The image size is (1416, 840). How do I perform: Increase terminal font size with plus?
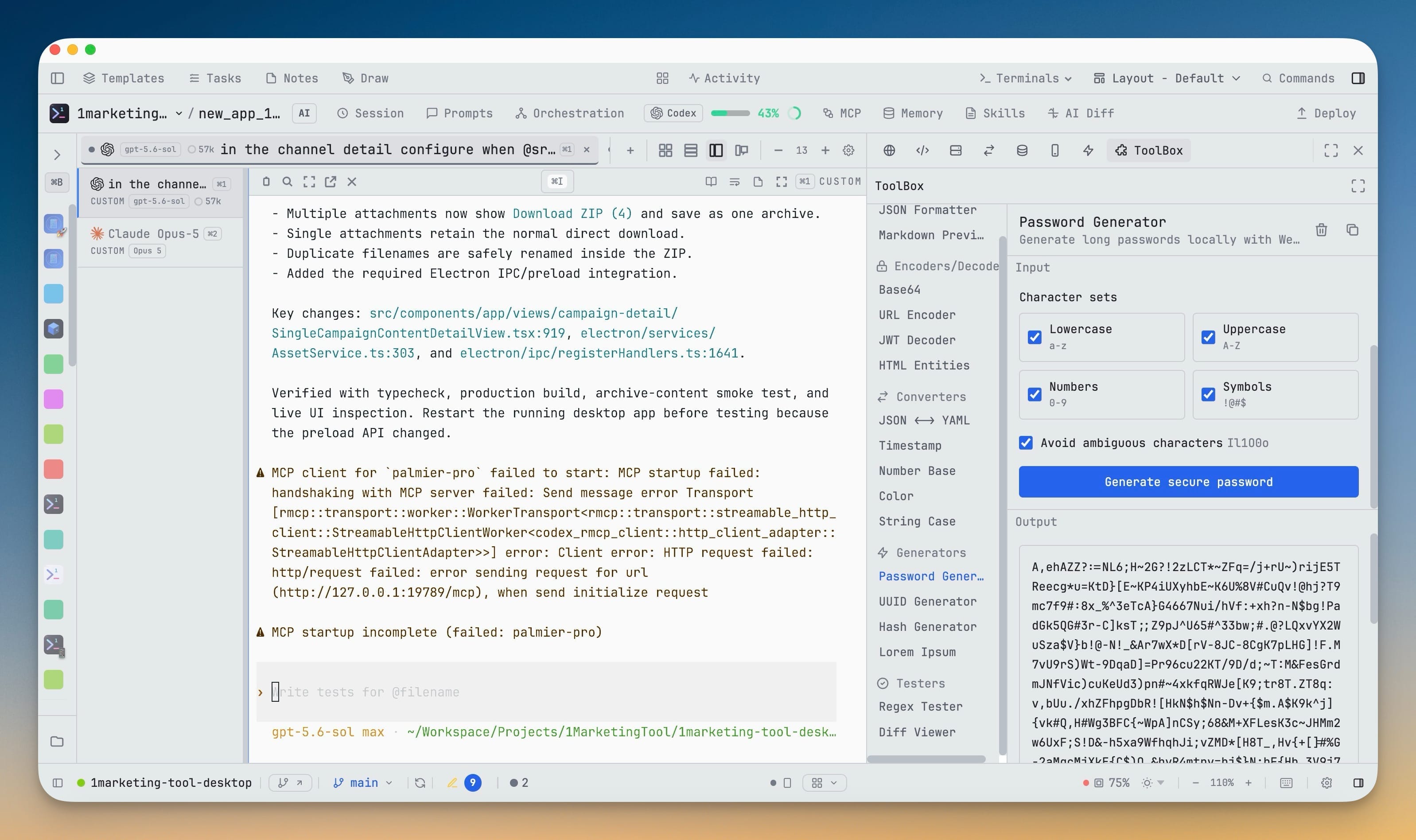pos(825,150)
